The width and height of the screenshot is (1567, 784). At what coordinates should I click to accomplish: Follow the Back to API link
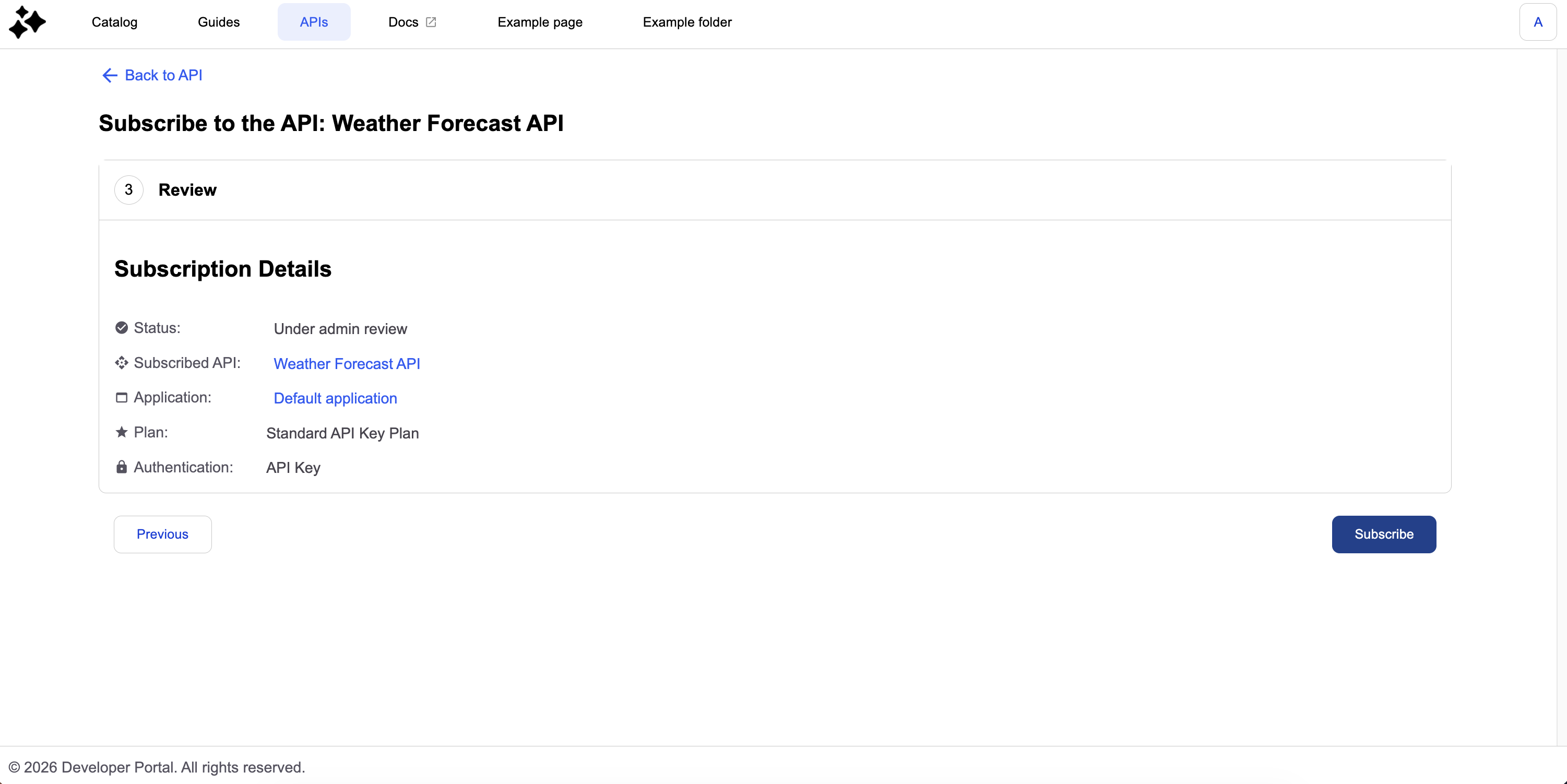[x=151, y=75]
